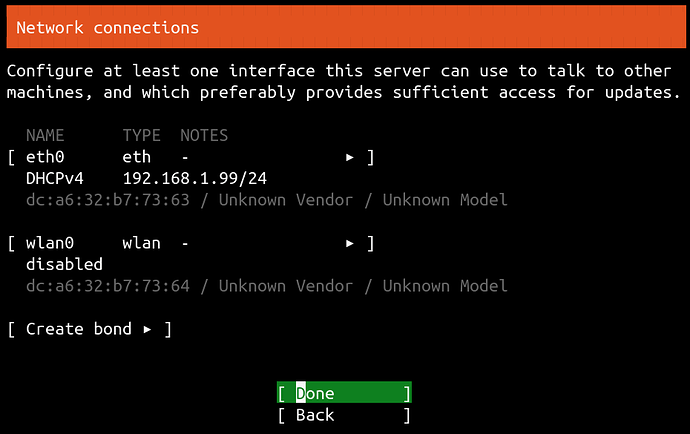Click the DHCPv4 label under eth0
The image size is (690, 434).
[55, 179]
